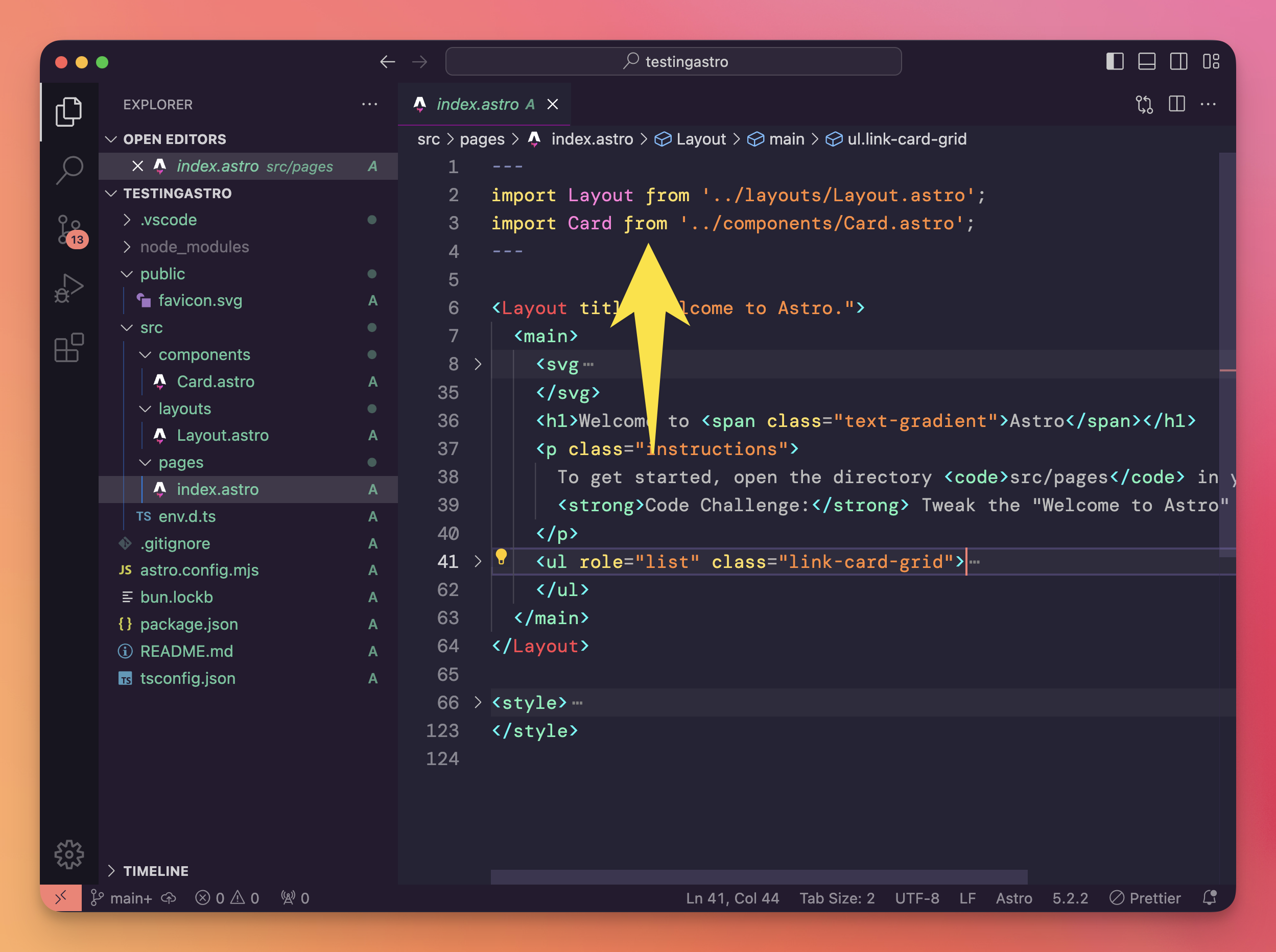
Task: Open the Search view in activity bar
Action: [69, 171]
